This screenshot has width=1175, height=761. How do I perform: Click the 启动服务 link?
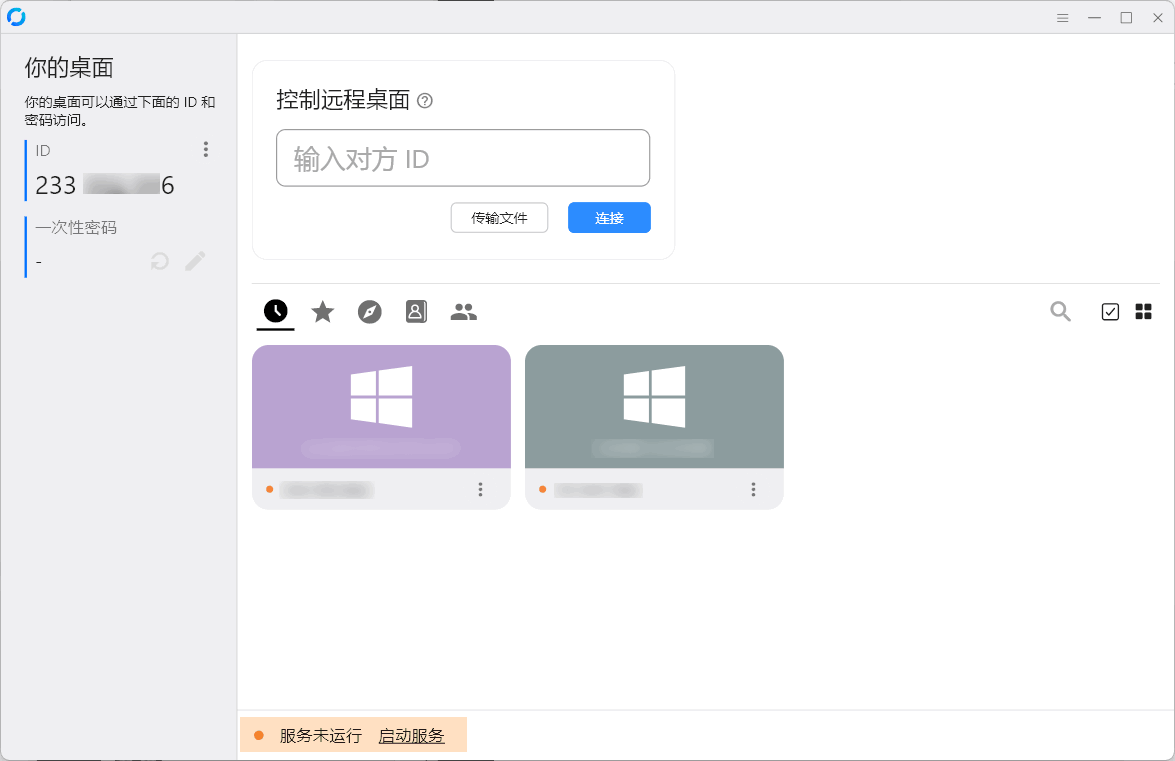pyautogui.click(x=411, y=736)
